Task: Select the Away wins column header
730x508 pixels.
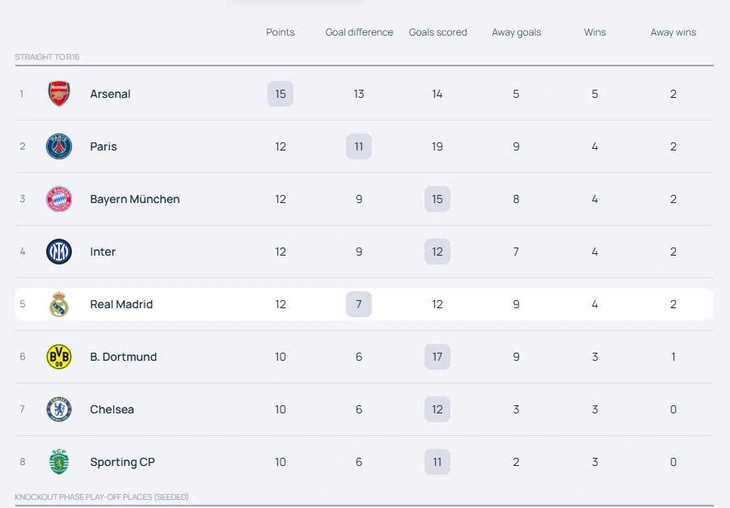Action: (x=673, y=32)
